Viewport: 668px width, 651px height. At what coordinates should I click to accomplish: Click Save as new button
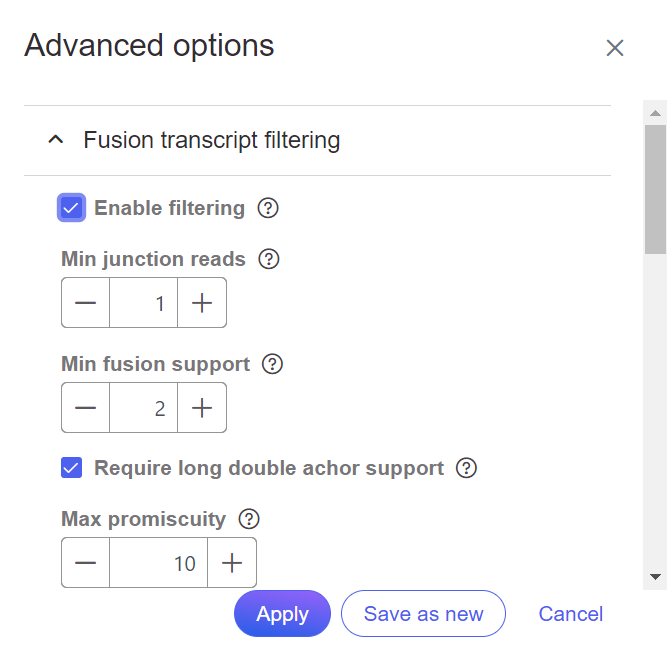[x=423, y=614]
